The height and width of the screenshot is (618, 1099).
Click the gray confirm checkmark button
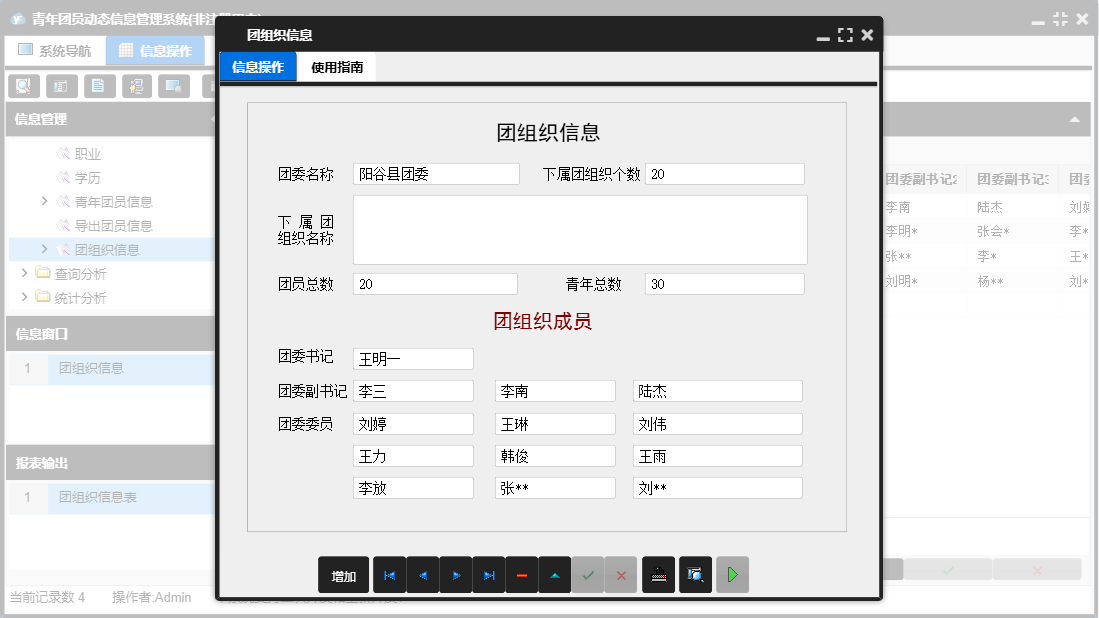click(x=588, y=575)
